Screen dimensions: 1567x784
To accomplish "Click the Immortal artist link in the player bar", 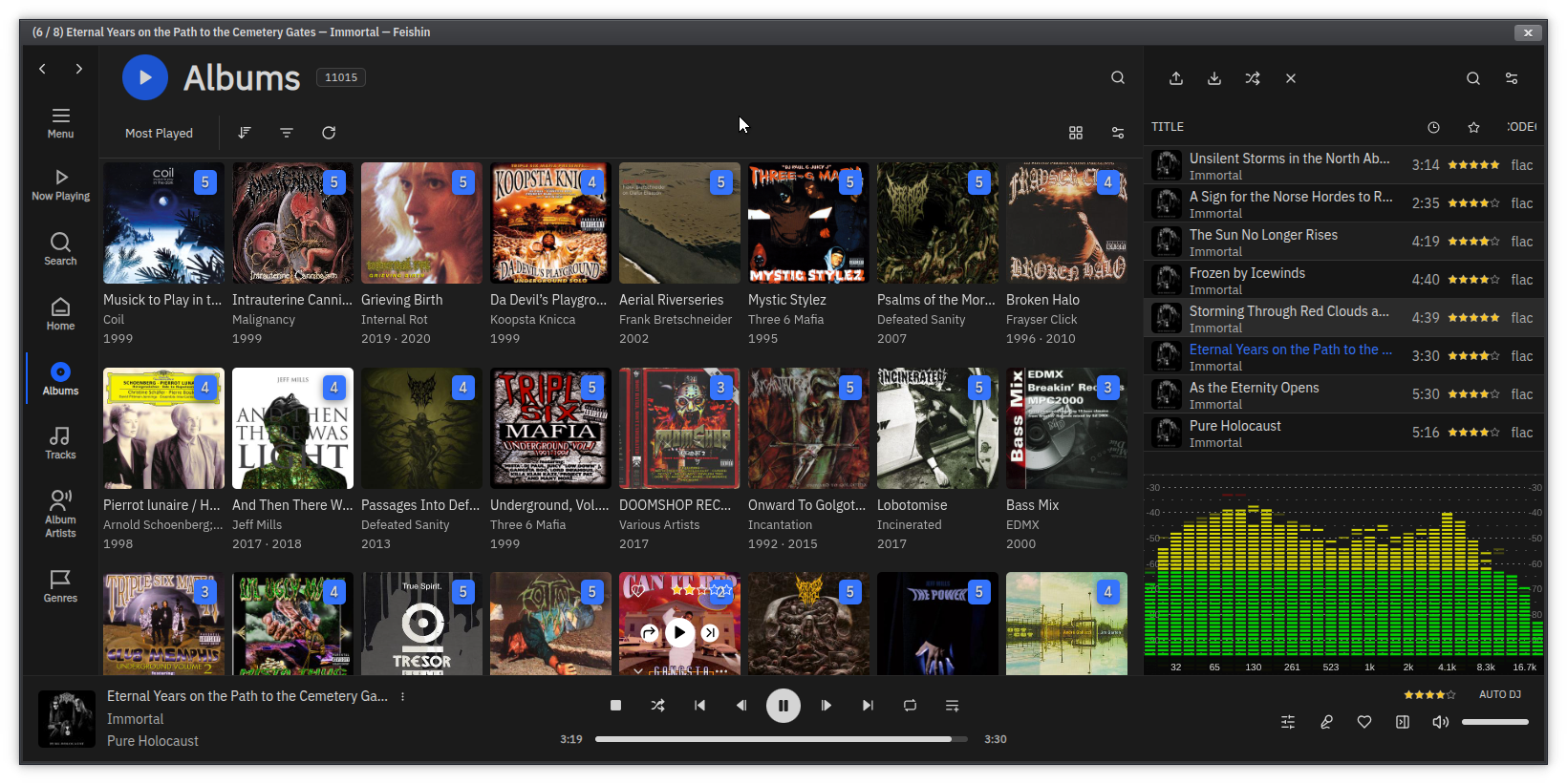I will pyautogui.click(x=135, y=719).
